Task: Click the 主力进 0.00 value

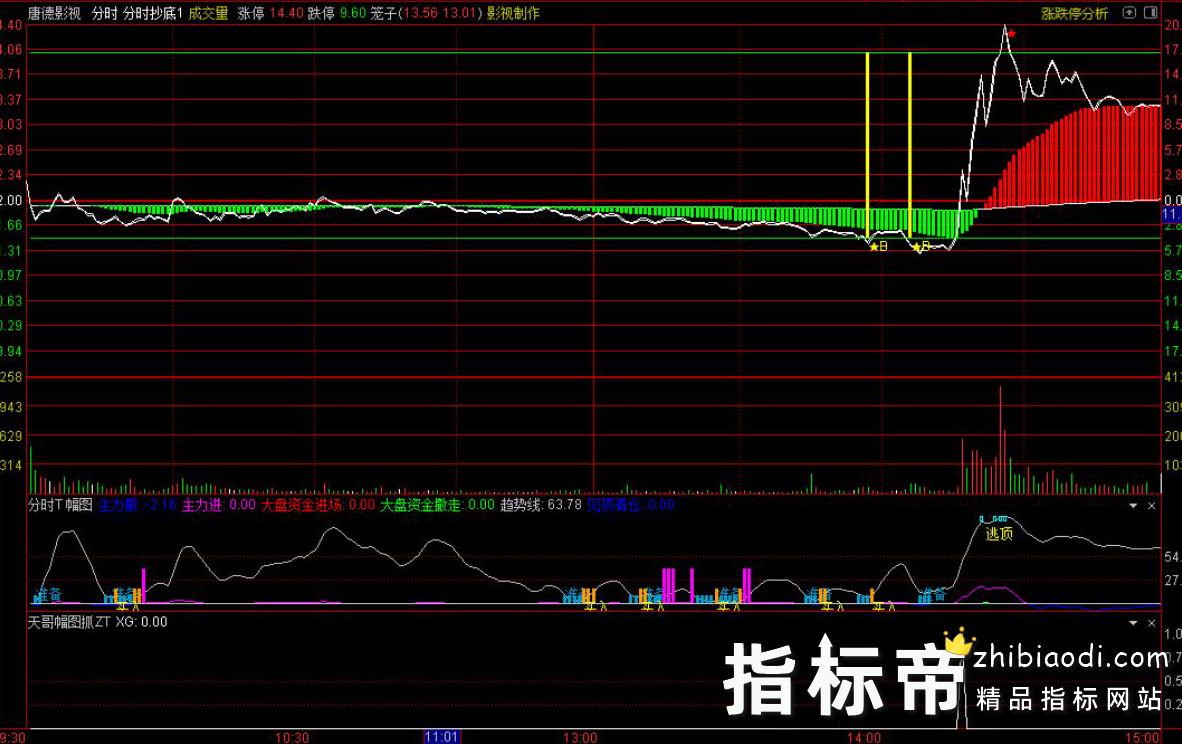Action: point(219,504)
